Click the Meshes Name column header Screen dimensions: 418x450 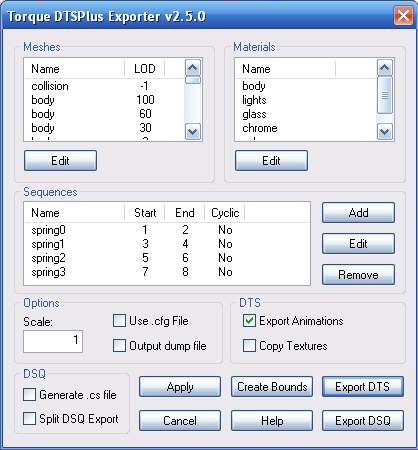point(74,69)
